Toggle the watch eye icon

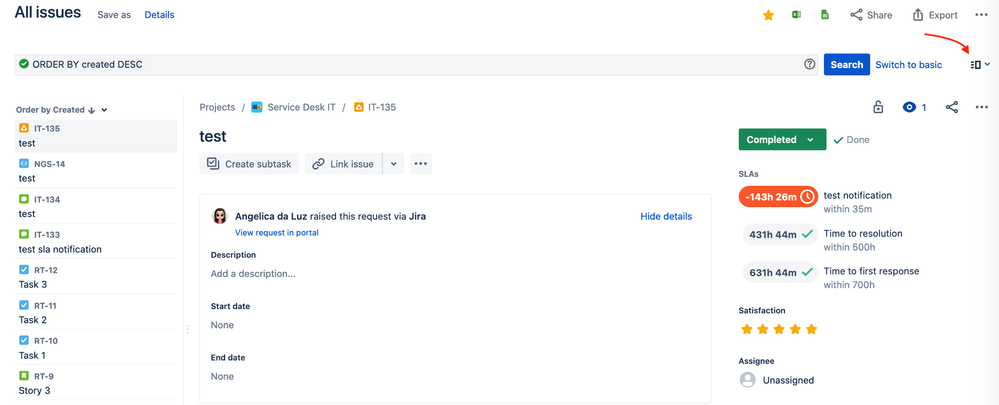(x=909, y=107)
